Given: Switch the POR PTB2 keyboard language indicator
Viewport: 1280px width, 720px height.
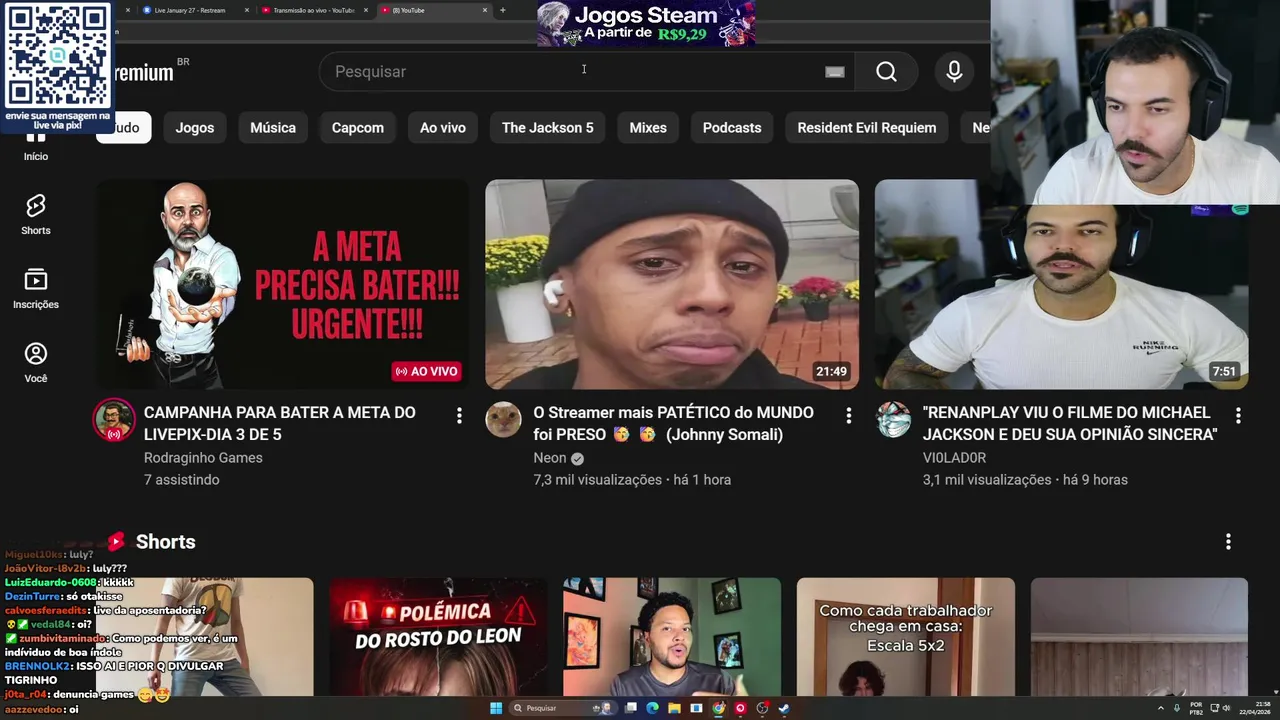Looking at the screenshot, I should [1196, 708].
